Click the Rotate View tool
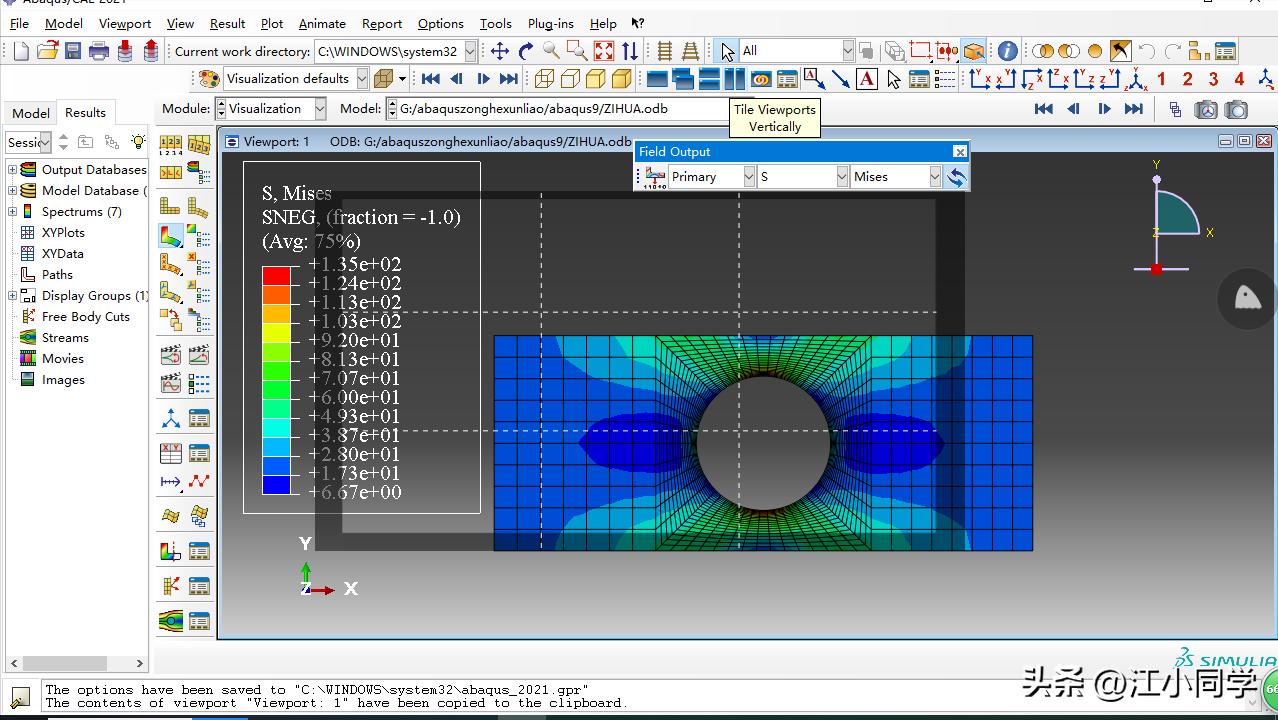The height and width of the screenshot is (720, 1278). [x=525, y=51]
